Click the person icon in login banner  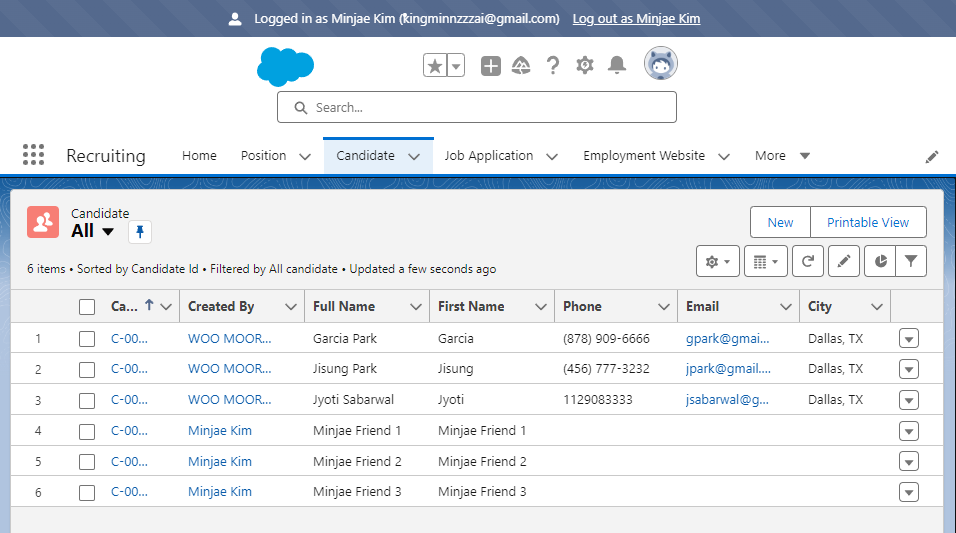(235, 19)
